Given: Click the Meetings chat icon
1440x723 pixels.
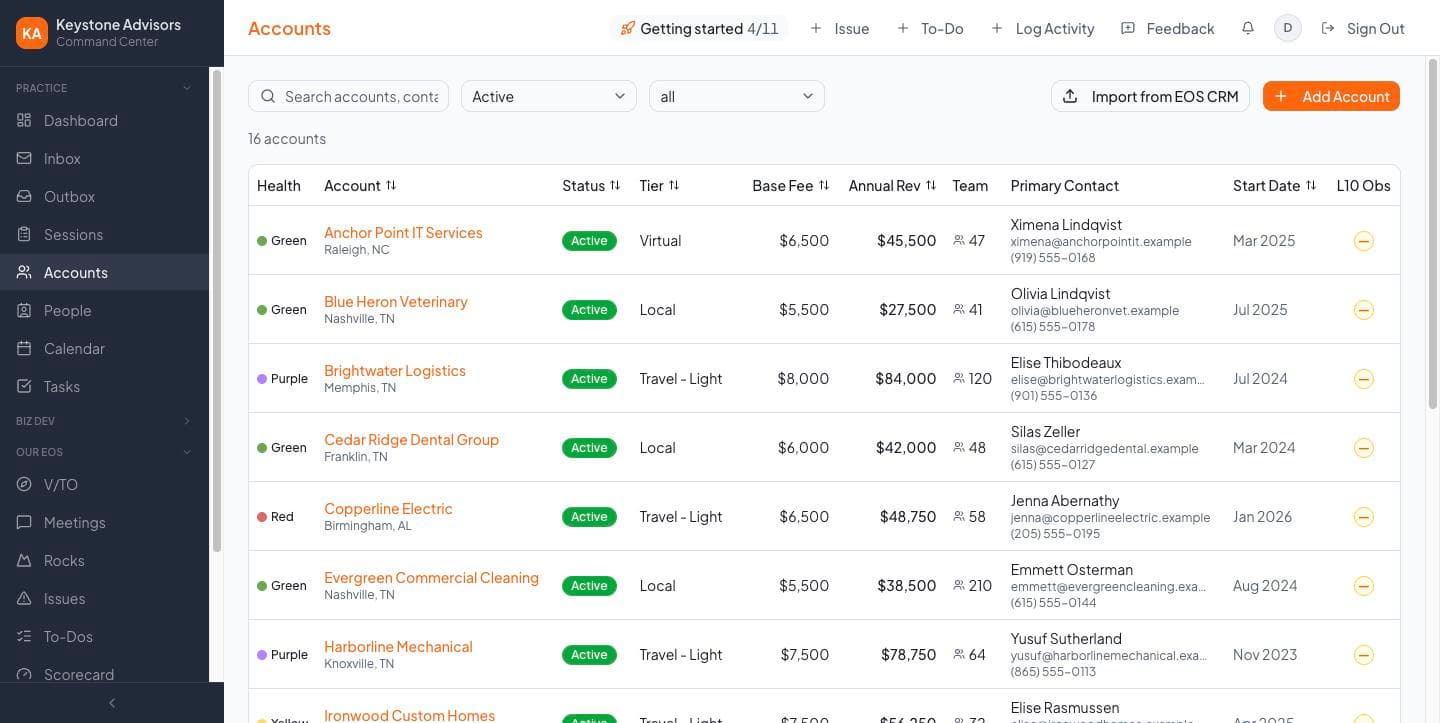Looking at the screenshot, I should pyautogui.click(x=24, y=523).
